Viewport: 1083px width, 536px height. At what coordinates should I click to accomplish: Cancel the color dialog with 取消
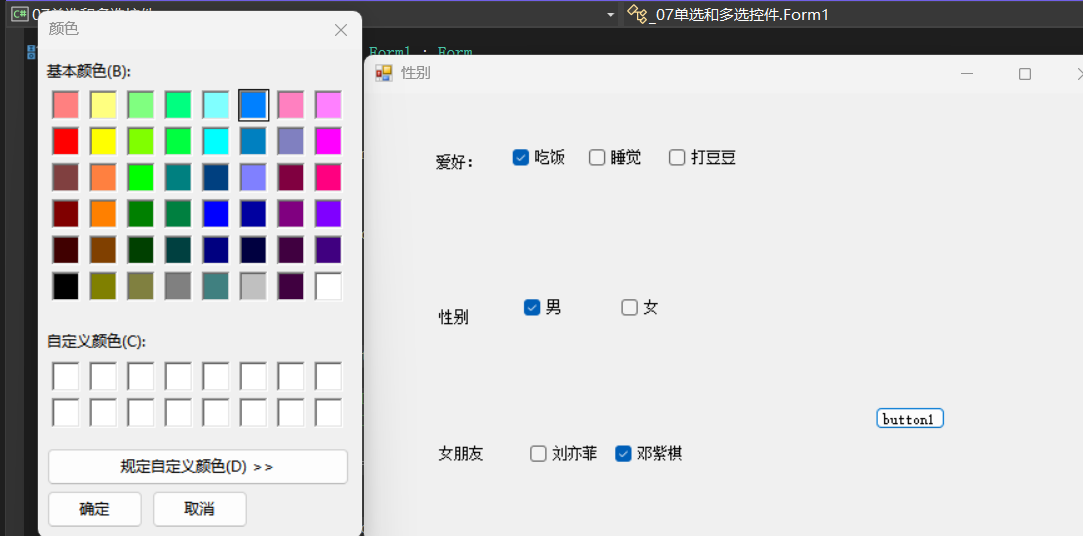pyautogui.click(x=200, y=509)
